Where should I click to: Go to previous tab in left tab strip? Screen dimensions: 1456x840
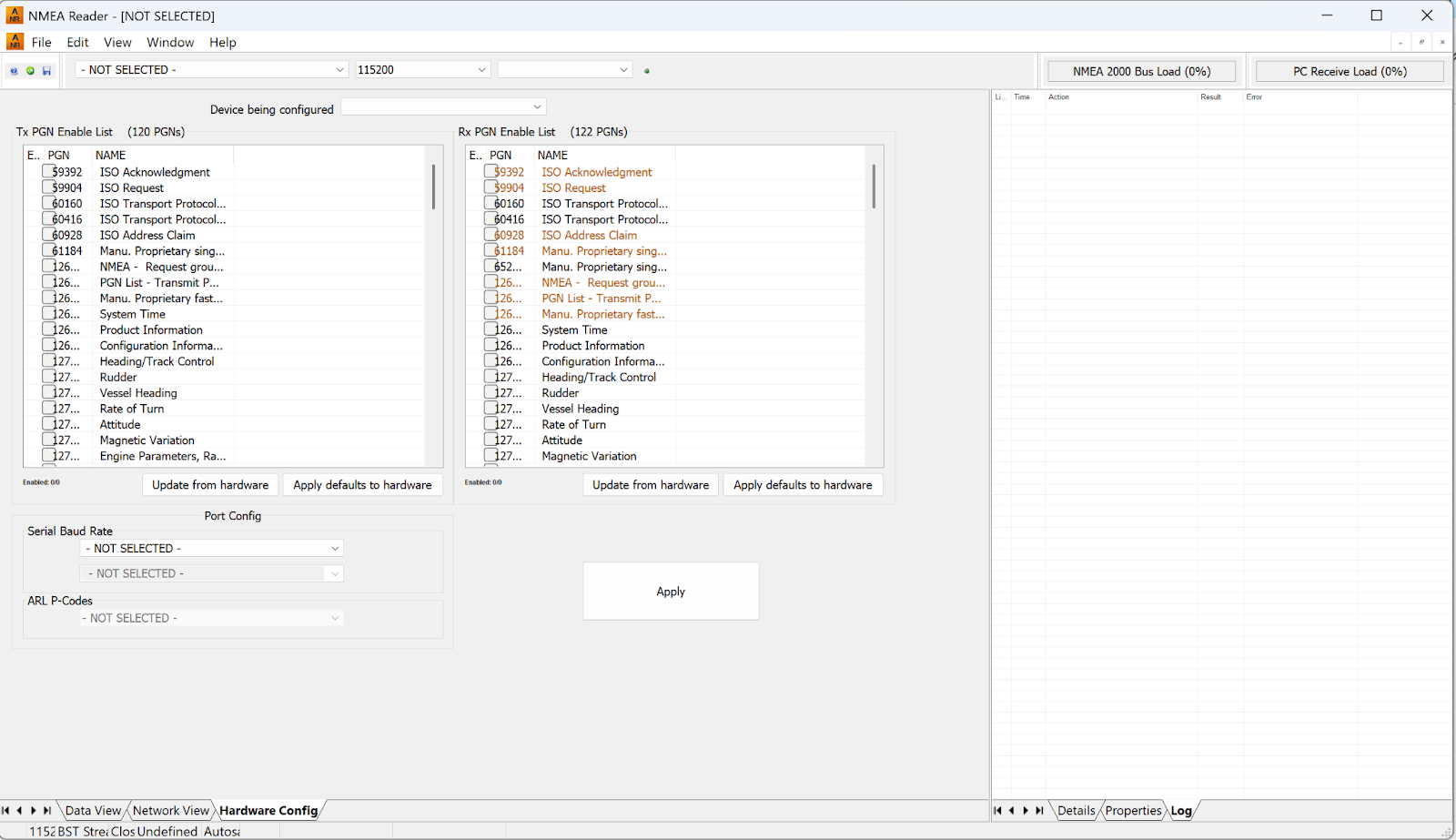pyautogui.click(x=19, y=811)
